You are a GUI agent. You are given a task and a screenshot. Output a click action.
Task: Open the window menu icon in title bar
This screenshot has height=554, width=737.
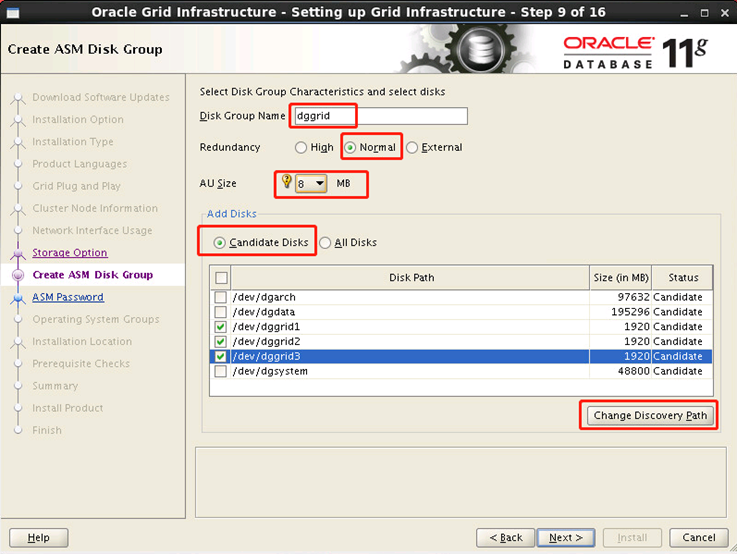[13, 13]
